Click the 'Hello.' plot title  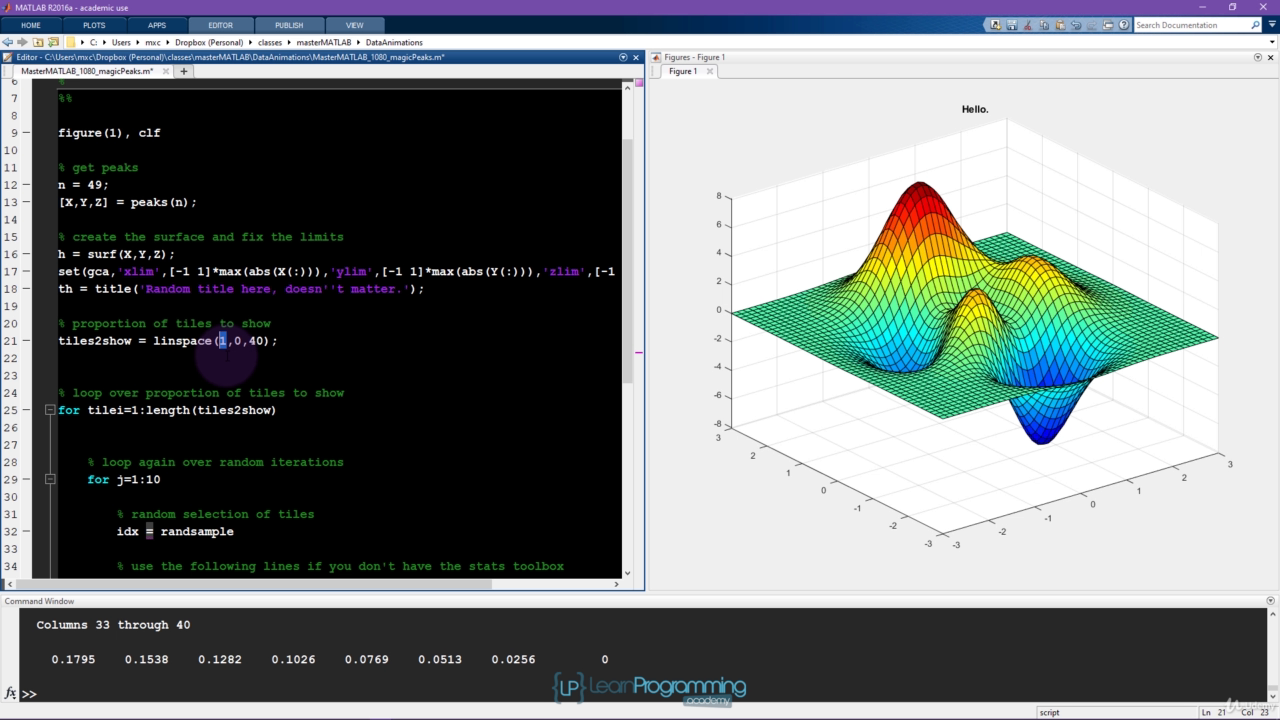click(975, 109)
